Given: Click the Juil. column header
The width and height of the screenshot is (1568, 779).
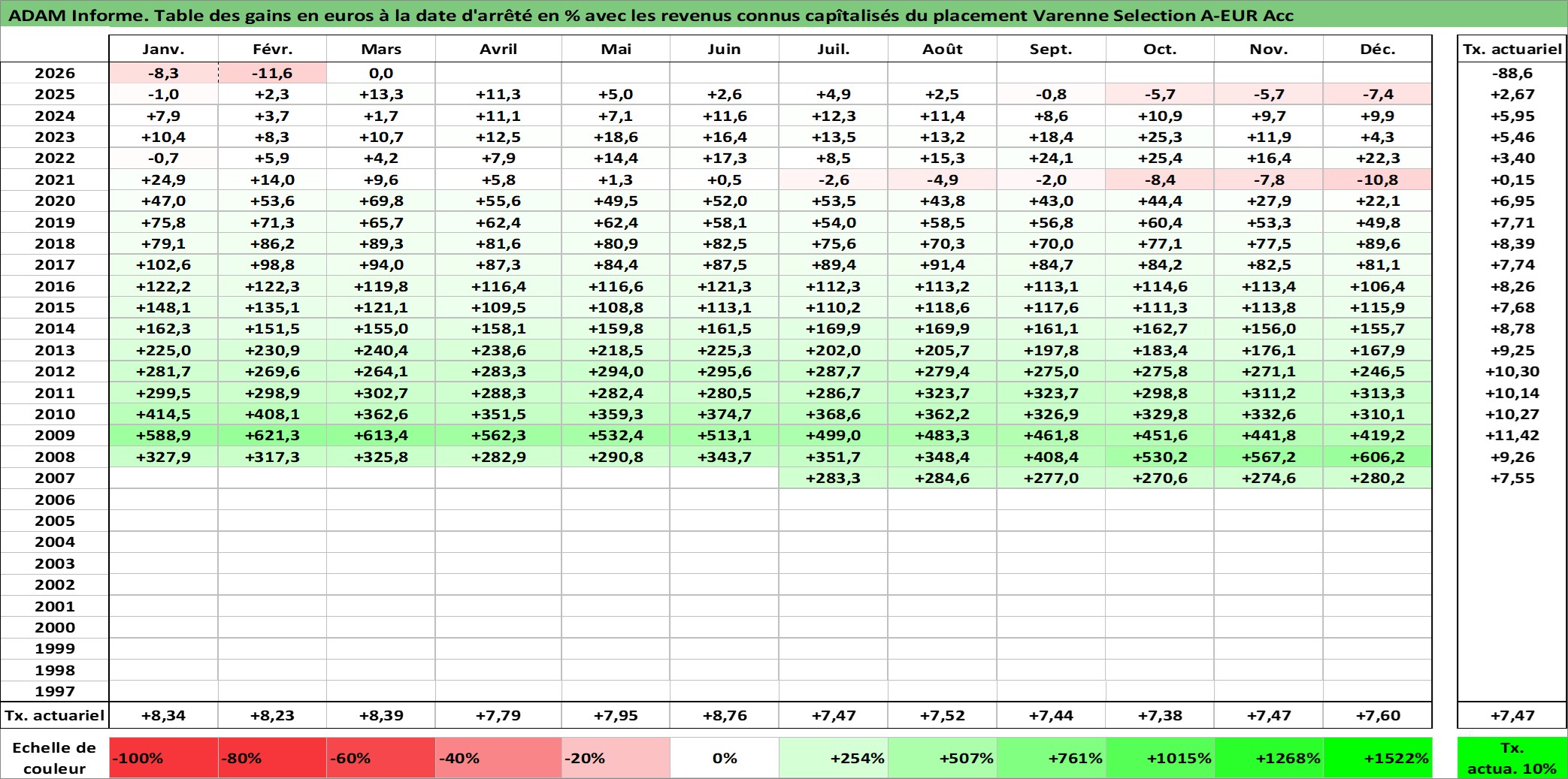Looking at the screenshot, I should pyautogui.click(x=834, y=49).
